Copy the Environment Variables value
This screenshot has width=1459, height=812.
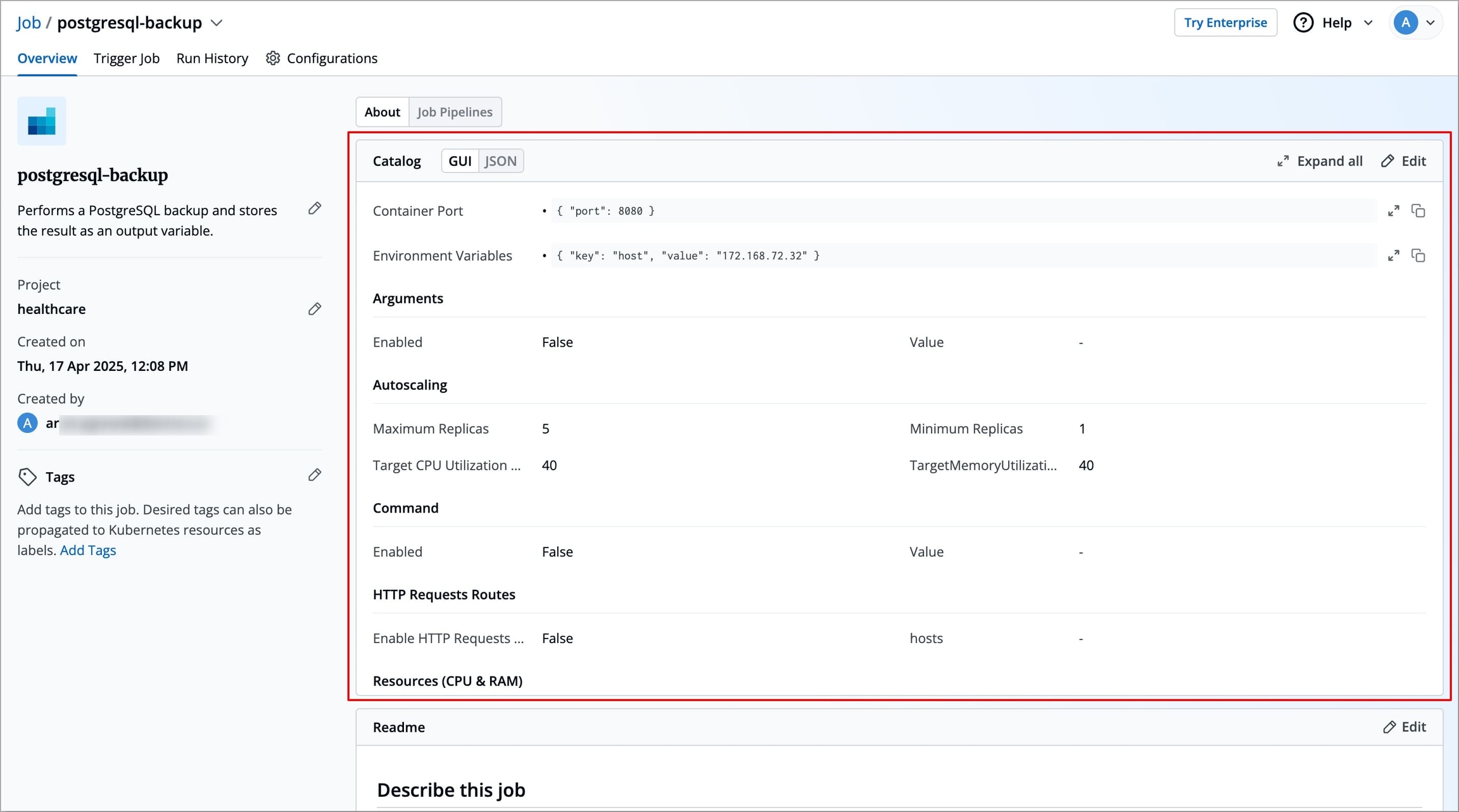[1418, 256]
